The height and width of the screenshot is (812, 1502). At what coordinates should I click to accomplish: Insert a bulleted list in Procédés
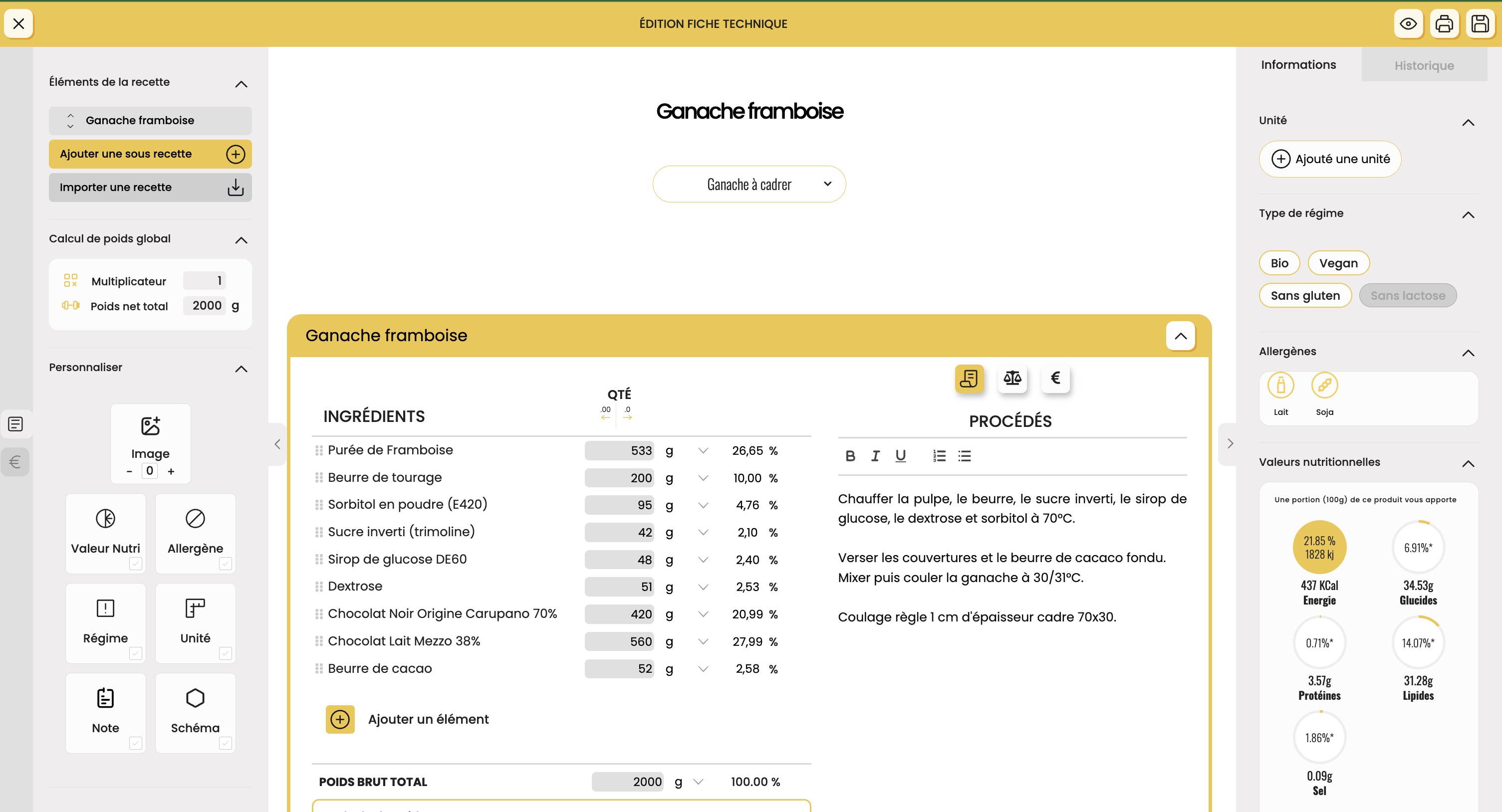pos(965,456)
